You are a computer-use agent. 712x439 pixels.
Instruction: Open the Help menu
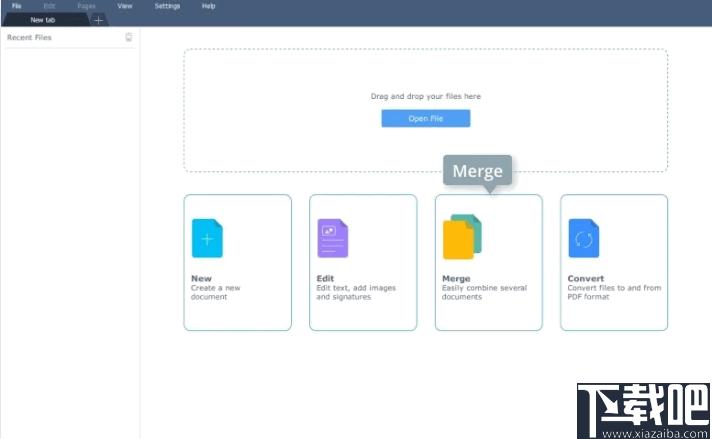click(208, 6)
